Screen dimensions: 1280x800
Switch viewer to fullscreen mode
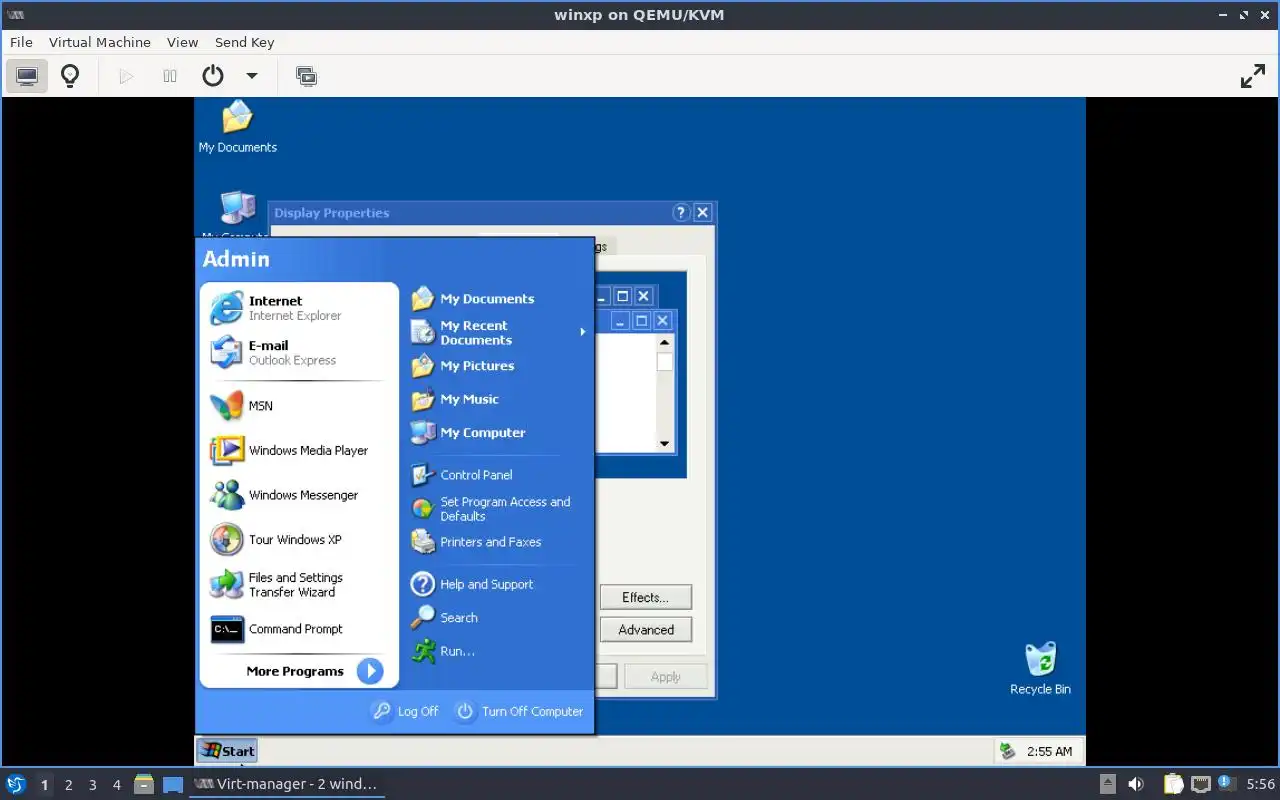pyautogui.click(x=1253, y=76)
